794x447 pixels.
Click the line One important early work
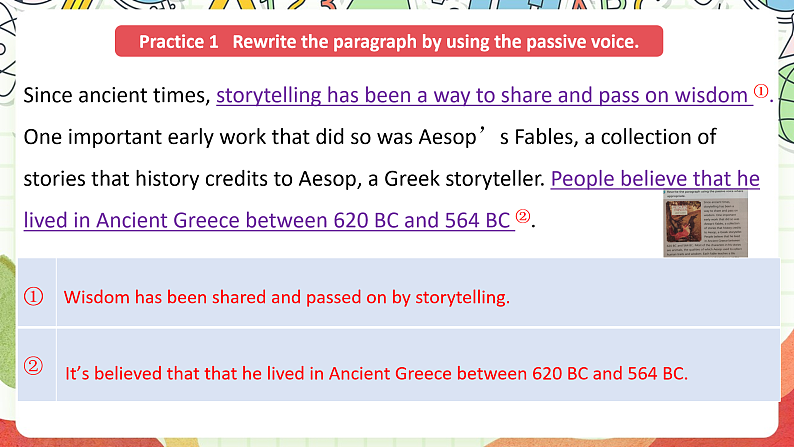tap(370, 137)
